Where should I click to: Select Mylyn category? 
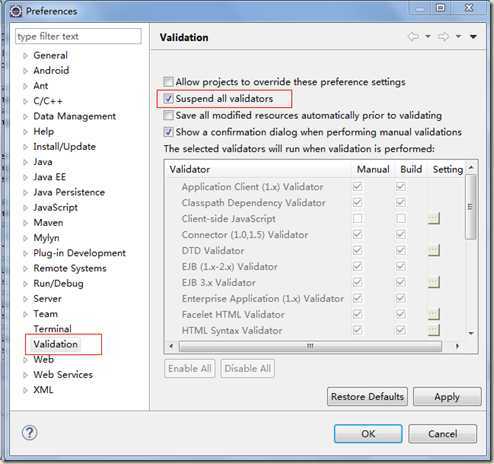[46, 238]
